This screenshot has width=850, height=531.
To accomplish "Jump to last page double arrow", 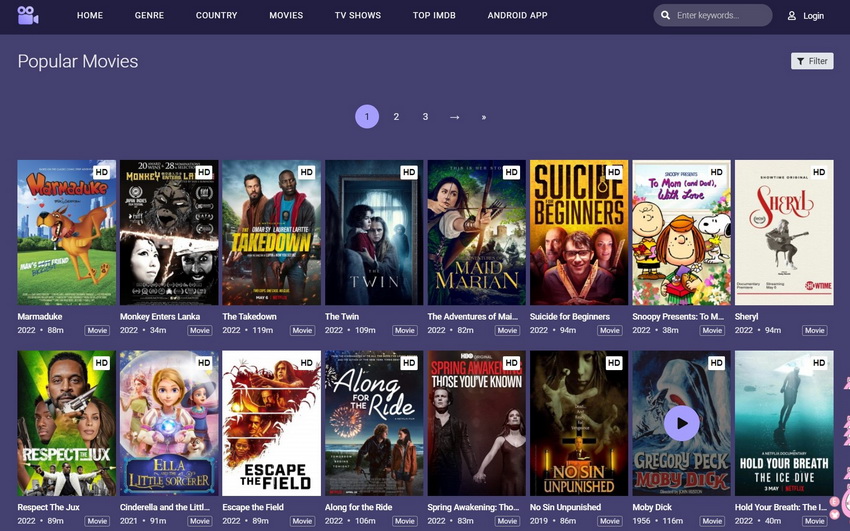I will pyautogui.click(x=484, y=117).
